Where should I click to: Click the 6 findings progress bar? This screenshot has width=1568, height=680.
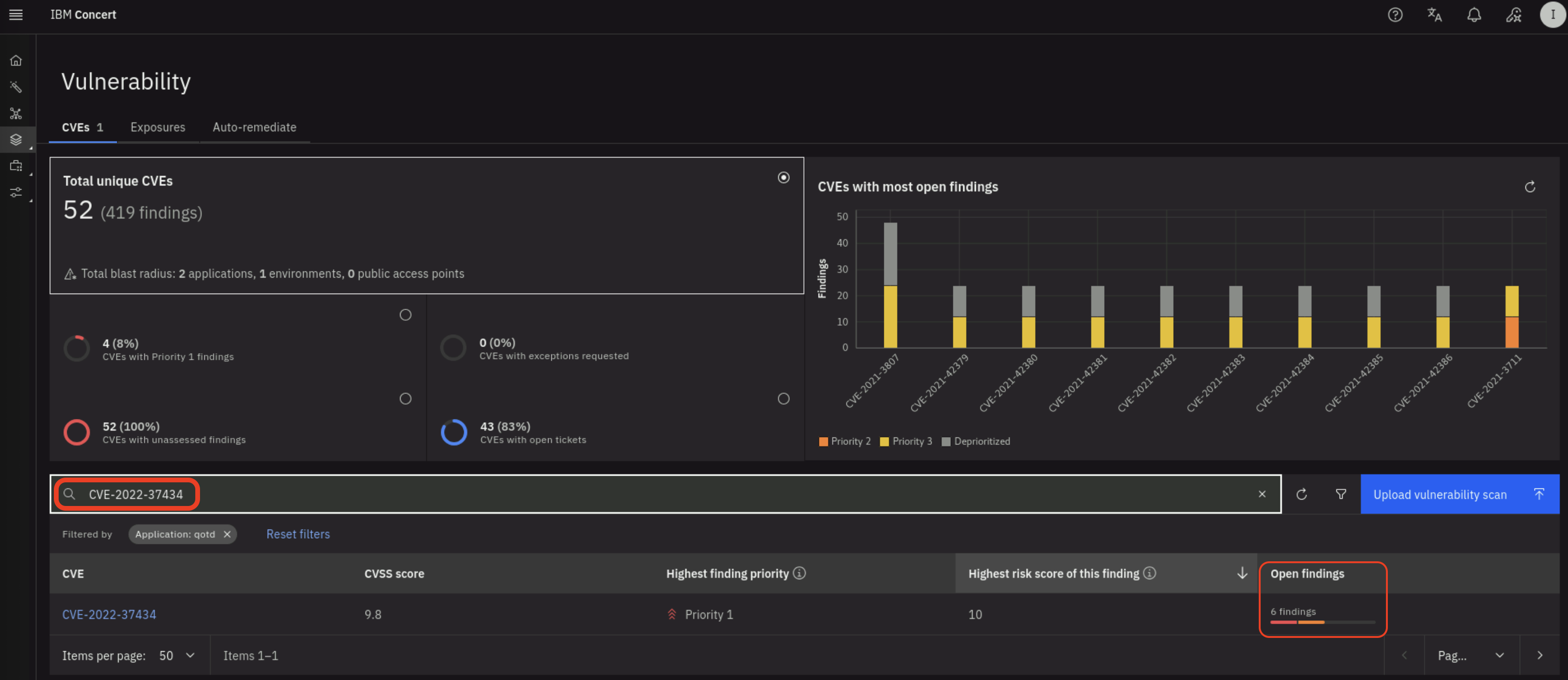click(1322, 621)
